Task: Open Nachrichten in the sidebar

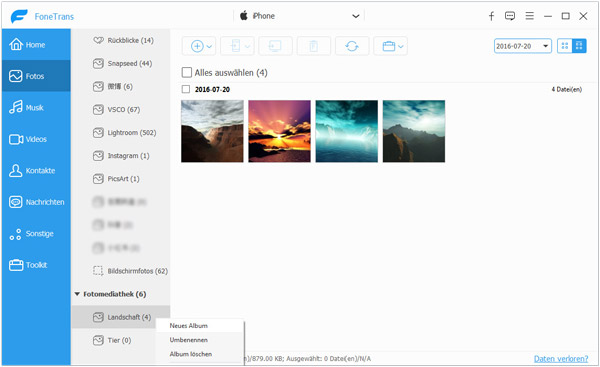Action: click(x=36, y=202)
